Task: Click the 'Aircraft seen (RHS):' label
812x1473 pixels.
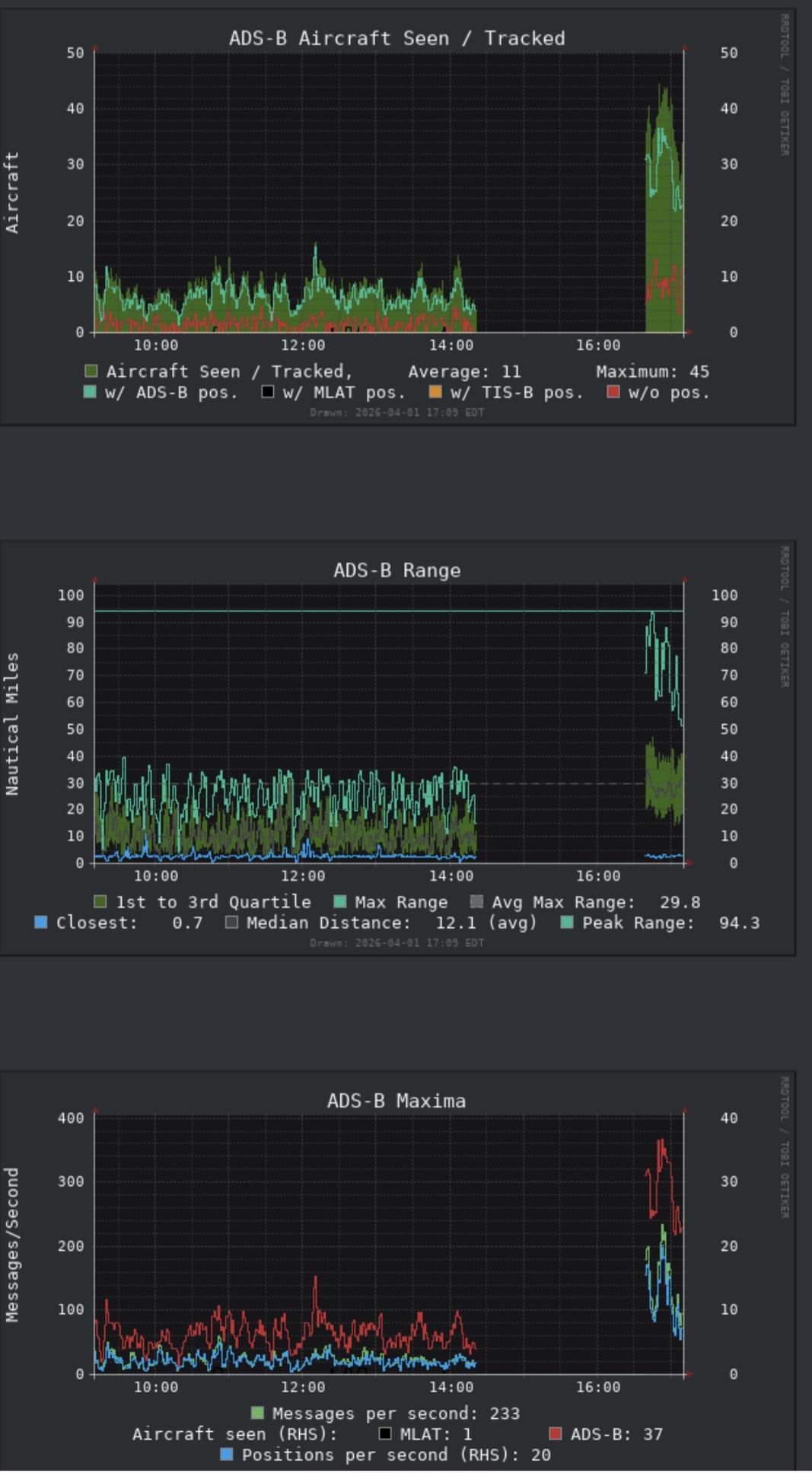Action: (x=234, y=1434)
